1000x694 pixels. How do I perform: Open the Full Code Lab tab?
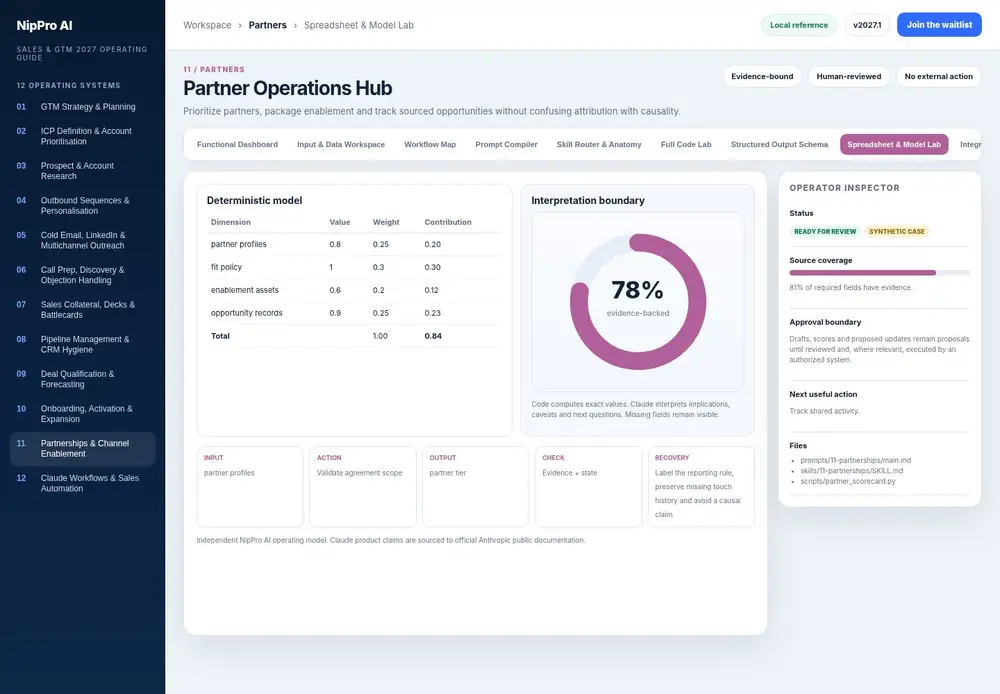click(x=686, y=144)
